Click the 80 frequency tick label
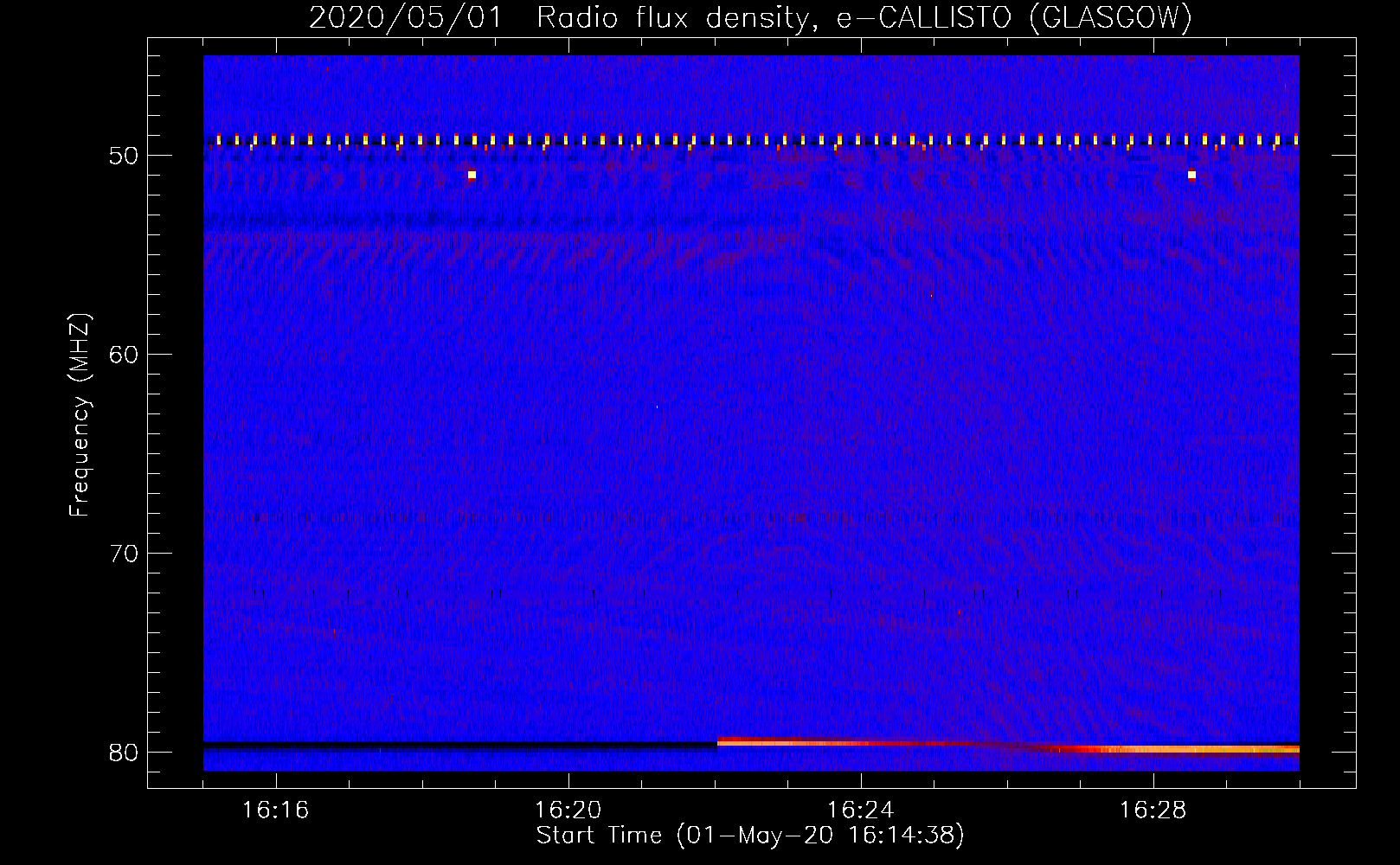Image resolution: width=1400 pixels, height=865 pixels. [124, 753]
